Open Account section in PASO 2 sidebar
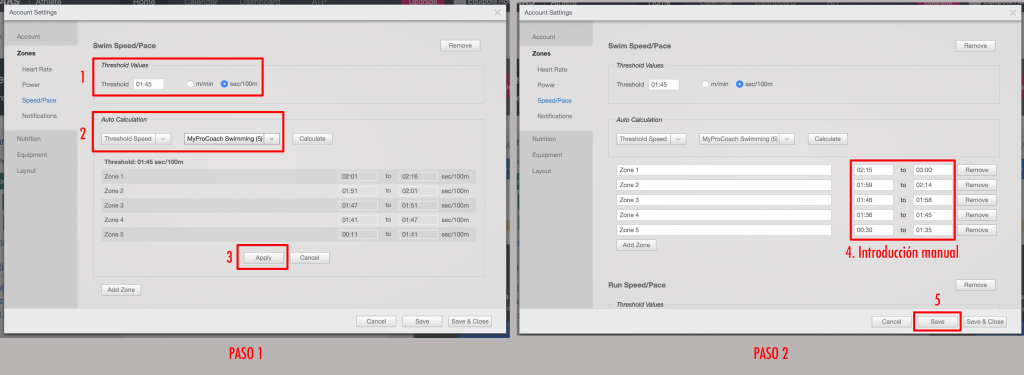The image size is (1024, 375). coord(543,37)
